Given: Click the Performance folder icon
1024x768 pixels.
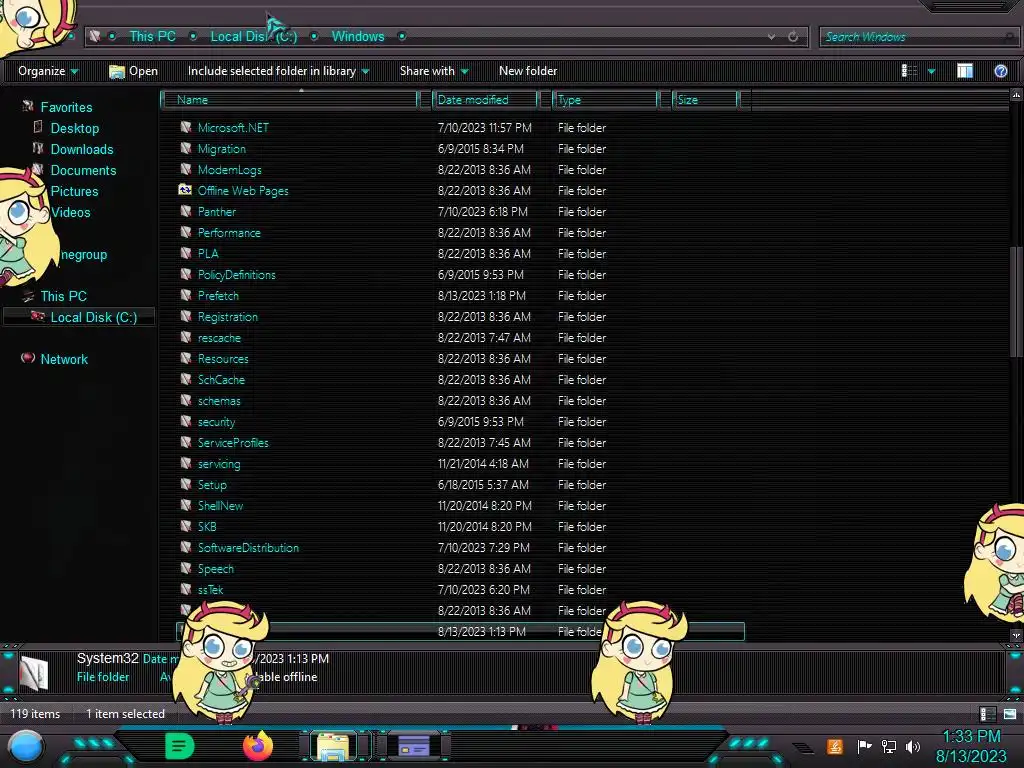Looking at the screenshot, I should (185, 232).
